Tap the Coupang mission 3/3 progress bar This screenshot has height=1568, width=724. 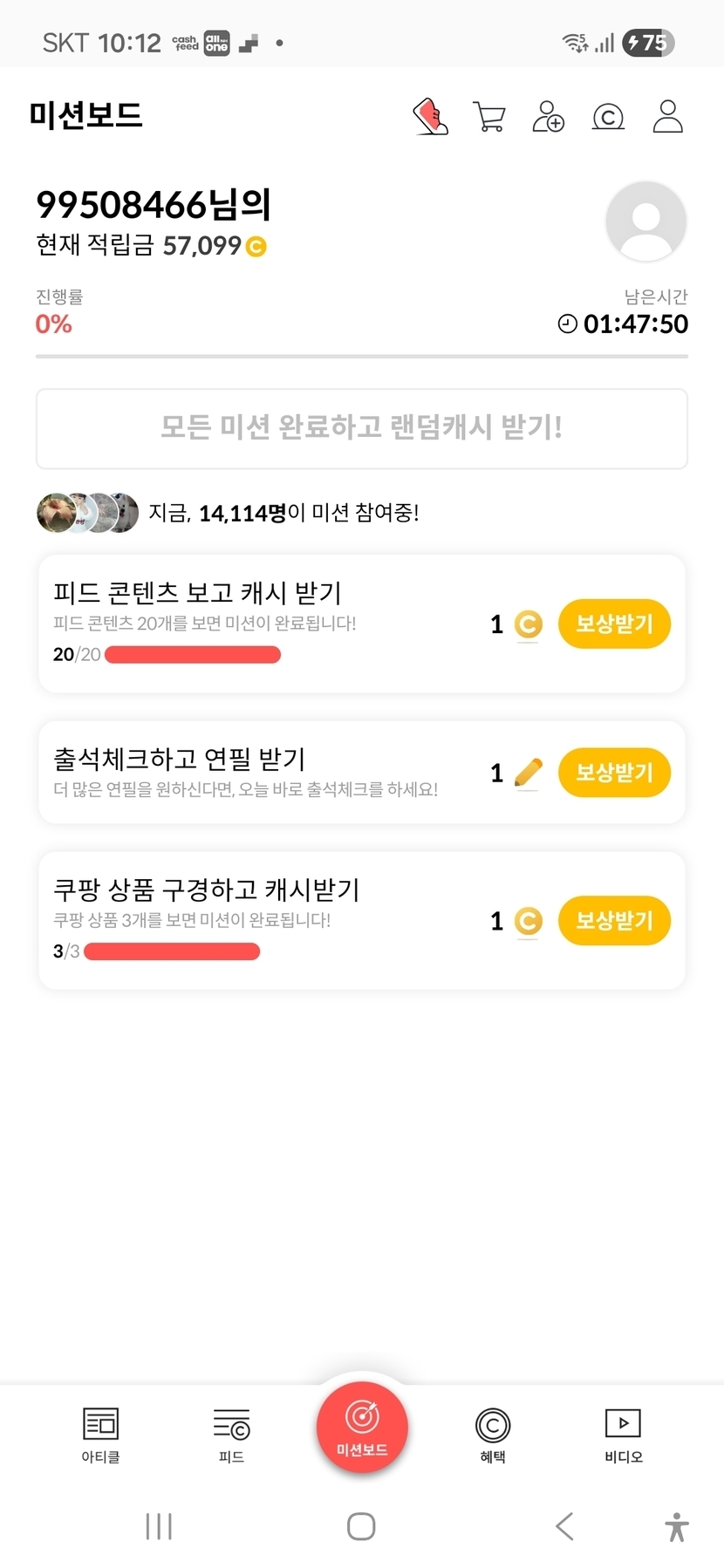[x=172, y=951]
